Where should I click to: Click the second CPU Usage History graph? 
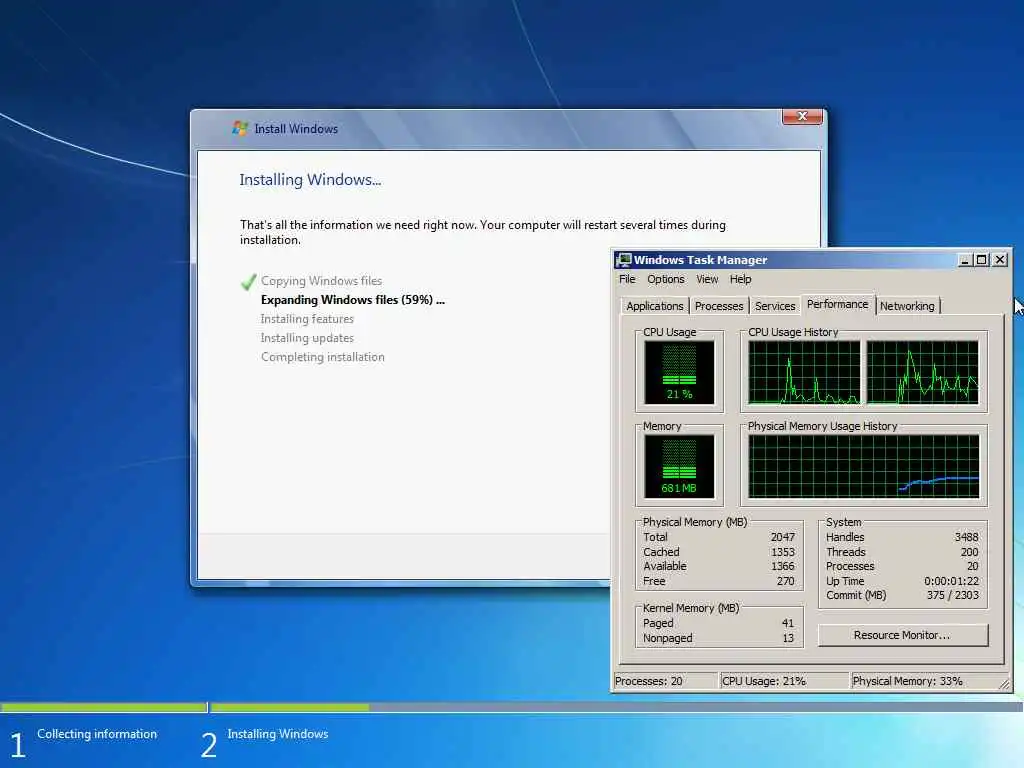click(923, 372)
